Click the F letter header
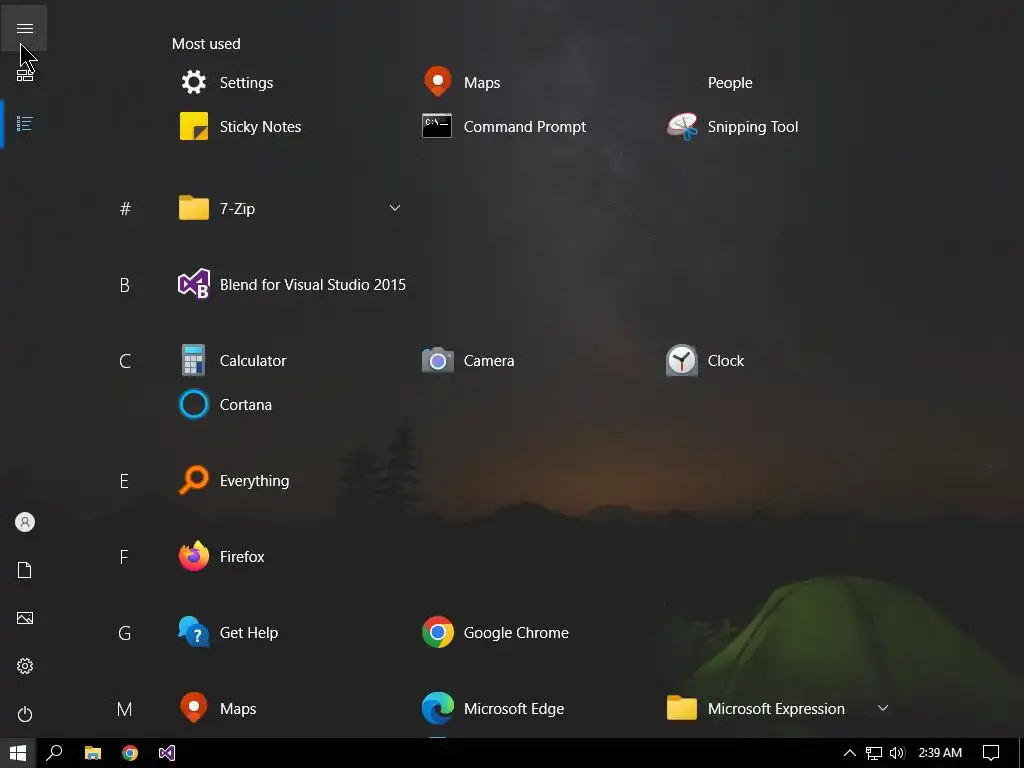 click(x=125, y=556)
